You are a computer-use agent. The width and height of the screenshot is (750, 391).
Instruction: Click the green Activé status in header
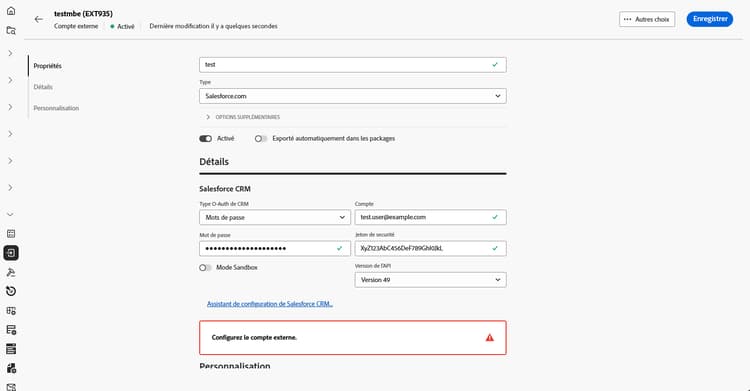click(122, 26)
